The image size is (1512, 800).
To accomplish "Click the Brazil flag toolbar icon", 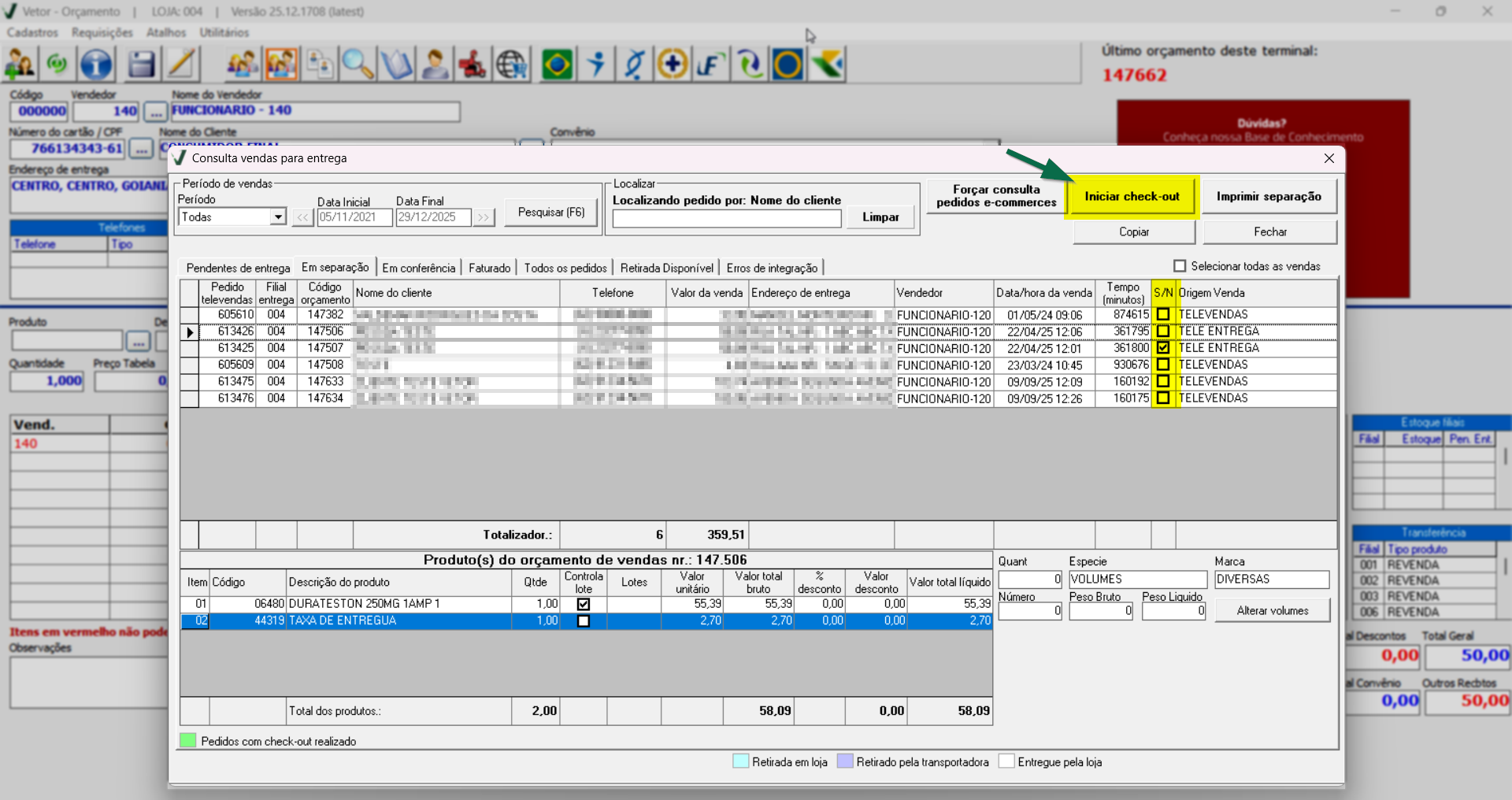I will pyautogui.click(x=557, y=65).
